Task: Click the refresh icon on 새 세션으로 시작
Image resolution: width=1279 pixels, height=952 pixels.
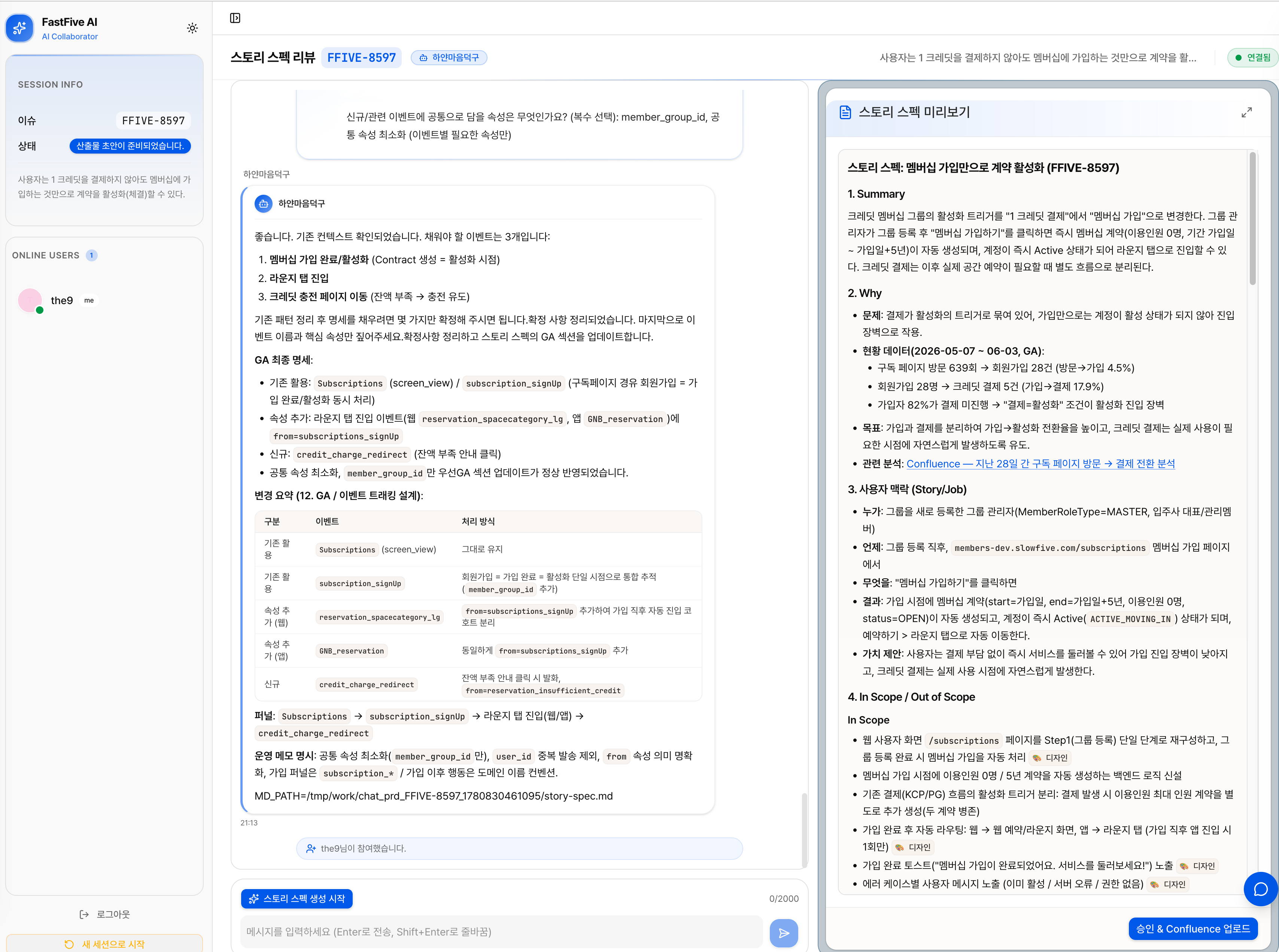Action: [x=69, y=945]
